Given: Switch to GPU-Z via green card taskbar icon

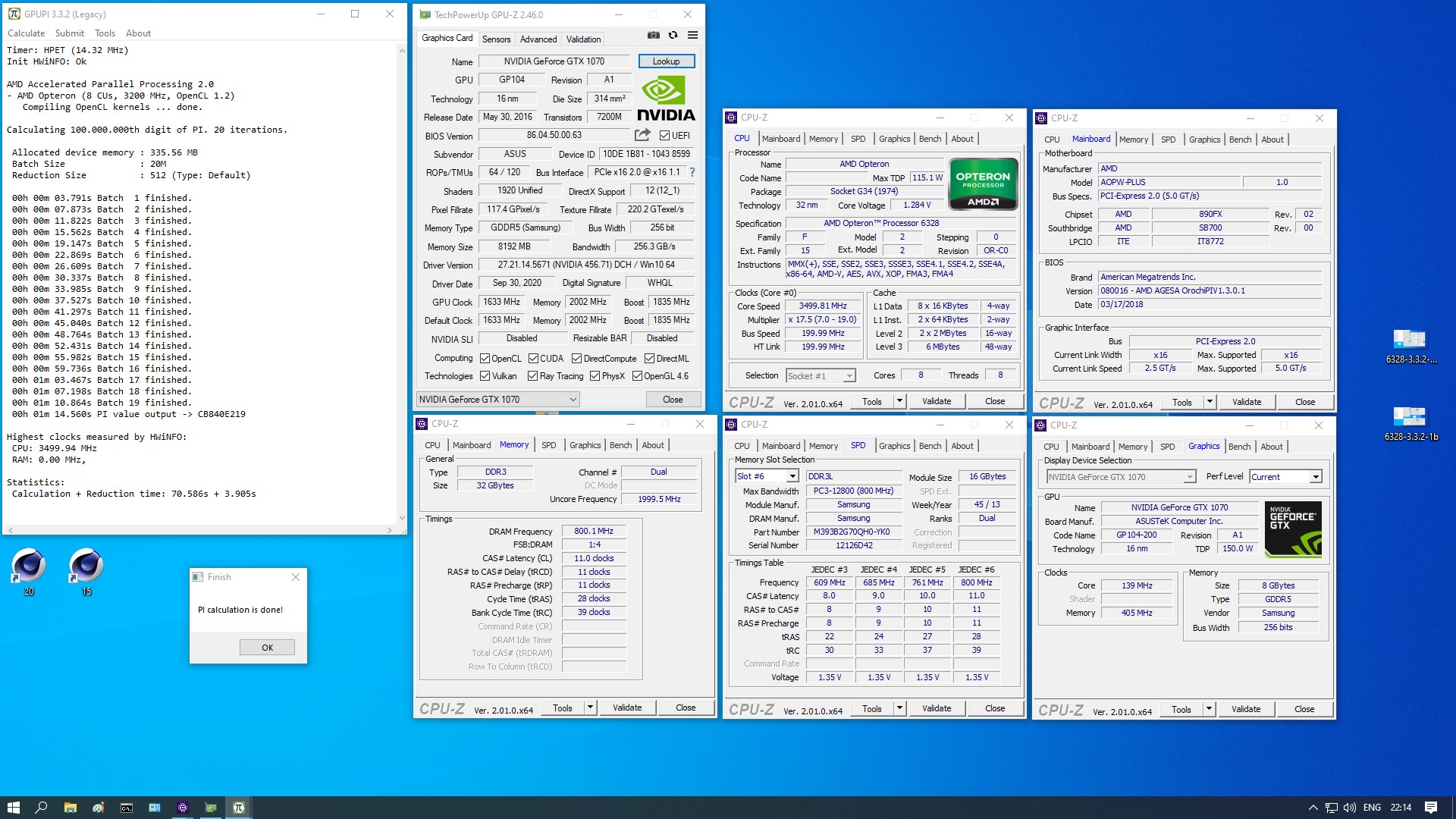Looking at the screenshot, I should (x=210, y=808).
